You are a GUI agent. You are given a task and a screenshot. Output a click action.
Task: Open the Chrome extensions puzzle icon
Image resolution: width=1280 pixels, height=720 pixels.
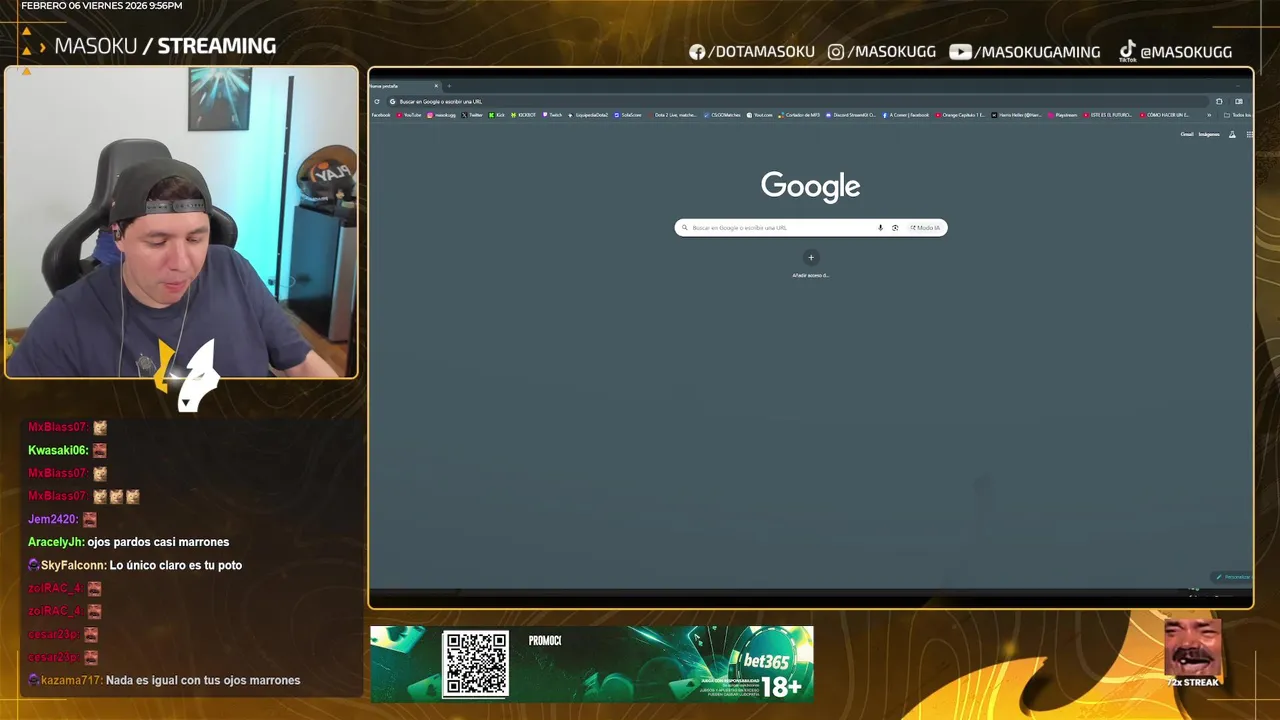(x=1219, y=101)
